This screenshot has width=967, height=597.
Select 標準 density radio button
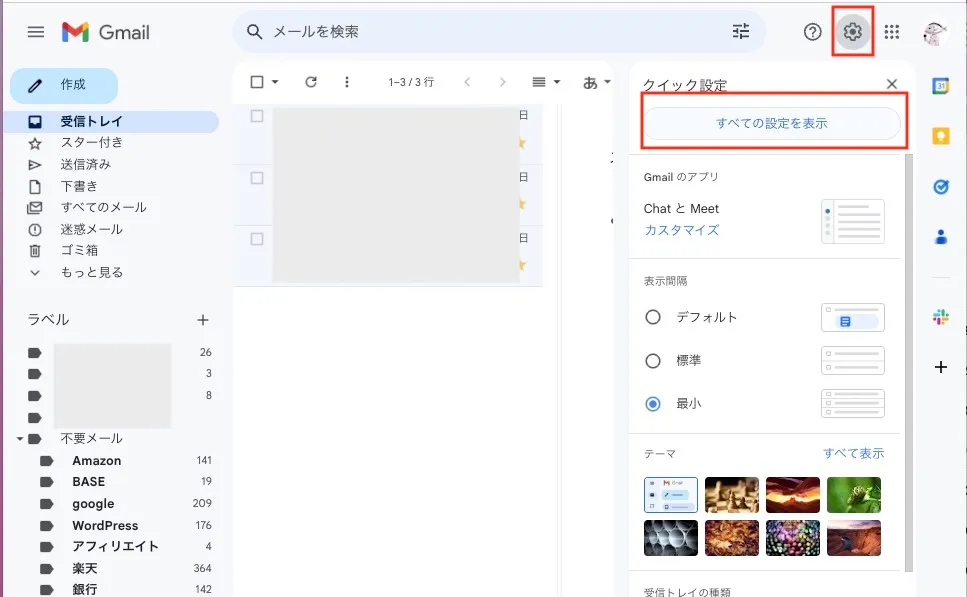(x=652, y=361)
